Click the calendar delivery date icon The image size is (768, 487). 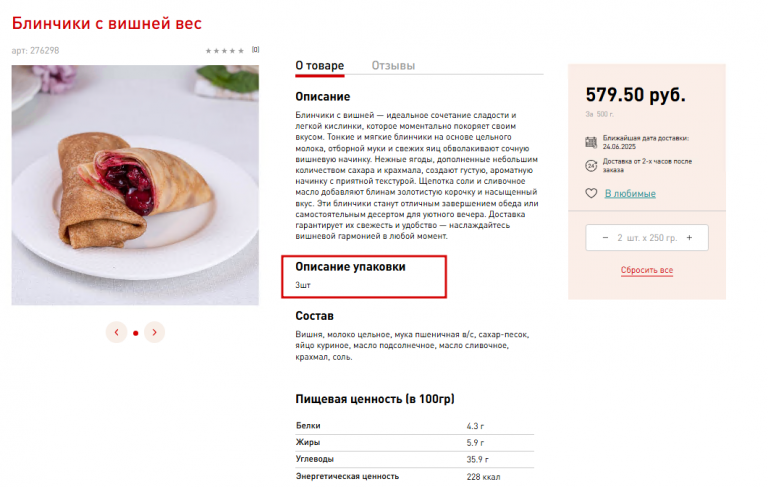[x=591, y=142]
